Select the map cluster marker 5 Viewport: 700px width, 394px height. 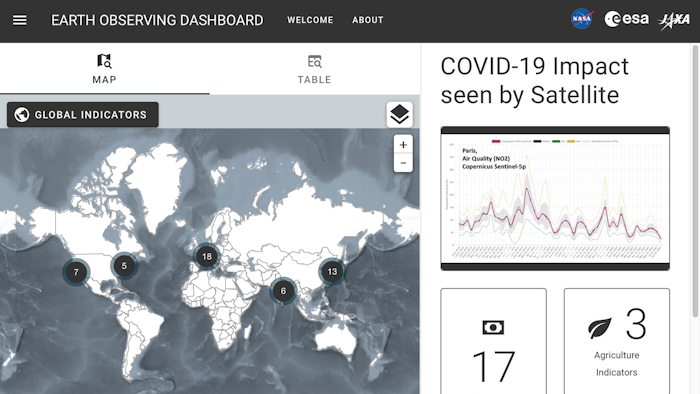[x=124, y=266]
